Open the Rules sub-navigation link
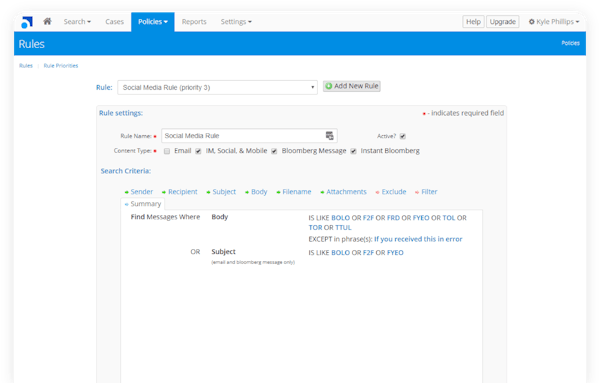Image resolution: width=600 pixels, height=383 pixels. [26, 66]
